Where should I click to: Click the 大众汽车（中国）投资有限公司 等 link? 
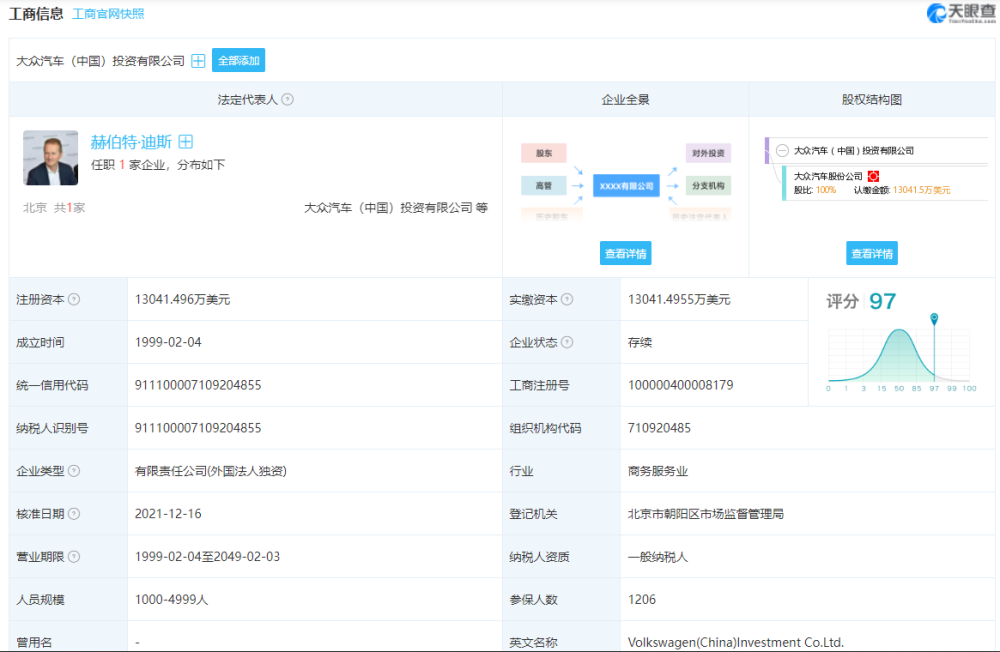396,208
